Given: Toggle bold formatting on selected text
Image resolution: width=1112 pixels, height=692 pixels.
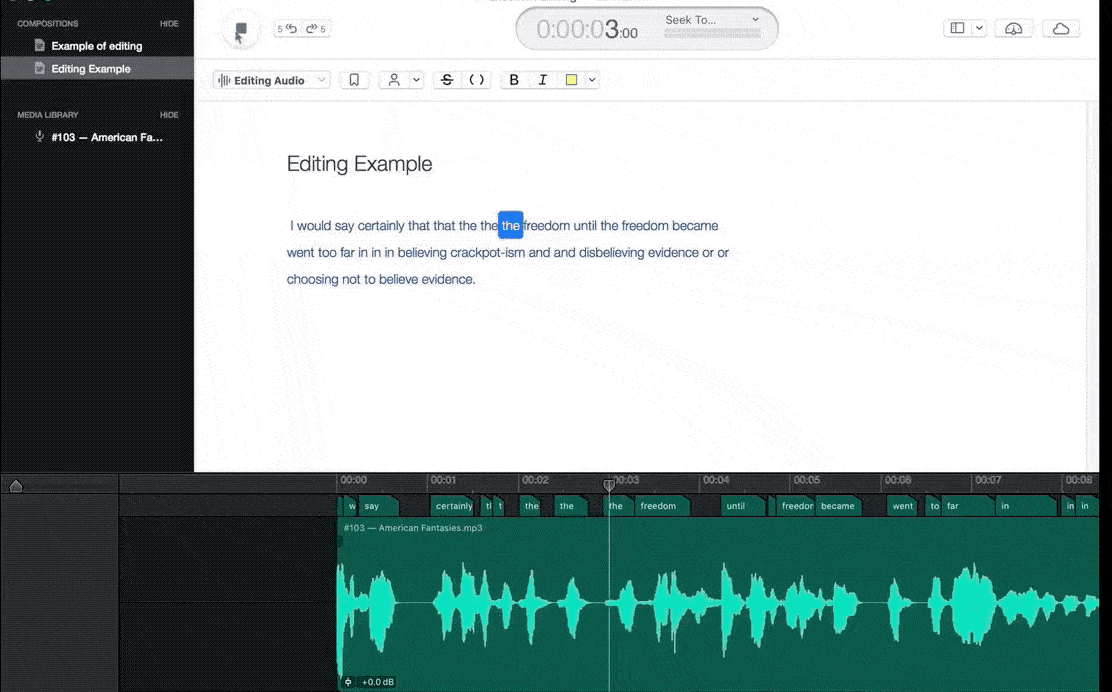Looking at the screenshot, I should tap(513, 79).
